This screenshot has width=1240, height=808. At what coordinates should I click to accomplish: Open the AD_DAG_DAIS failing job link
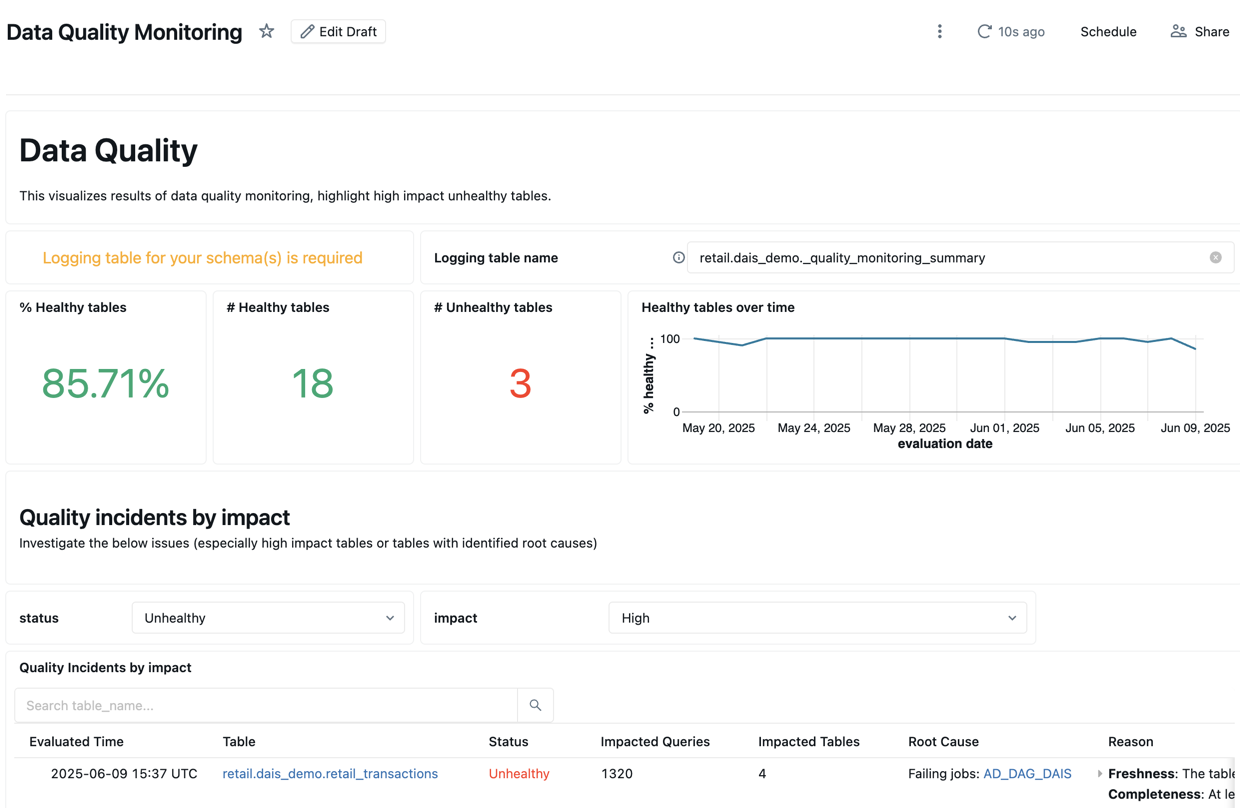coord(1028,773)
